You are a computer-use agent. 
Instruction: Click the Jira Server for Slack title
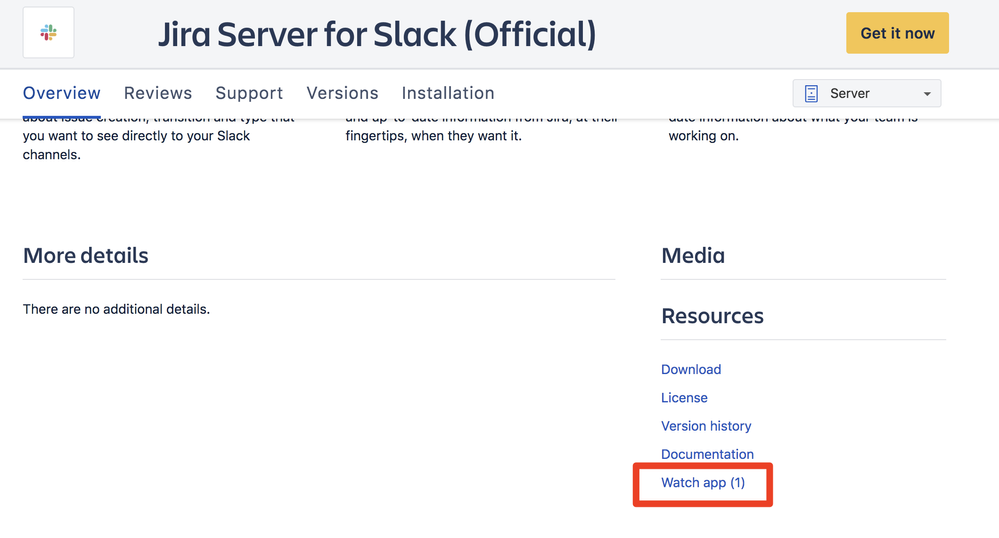pyautogui.click(x=377, y=34)
